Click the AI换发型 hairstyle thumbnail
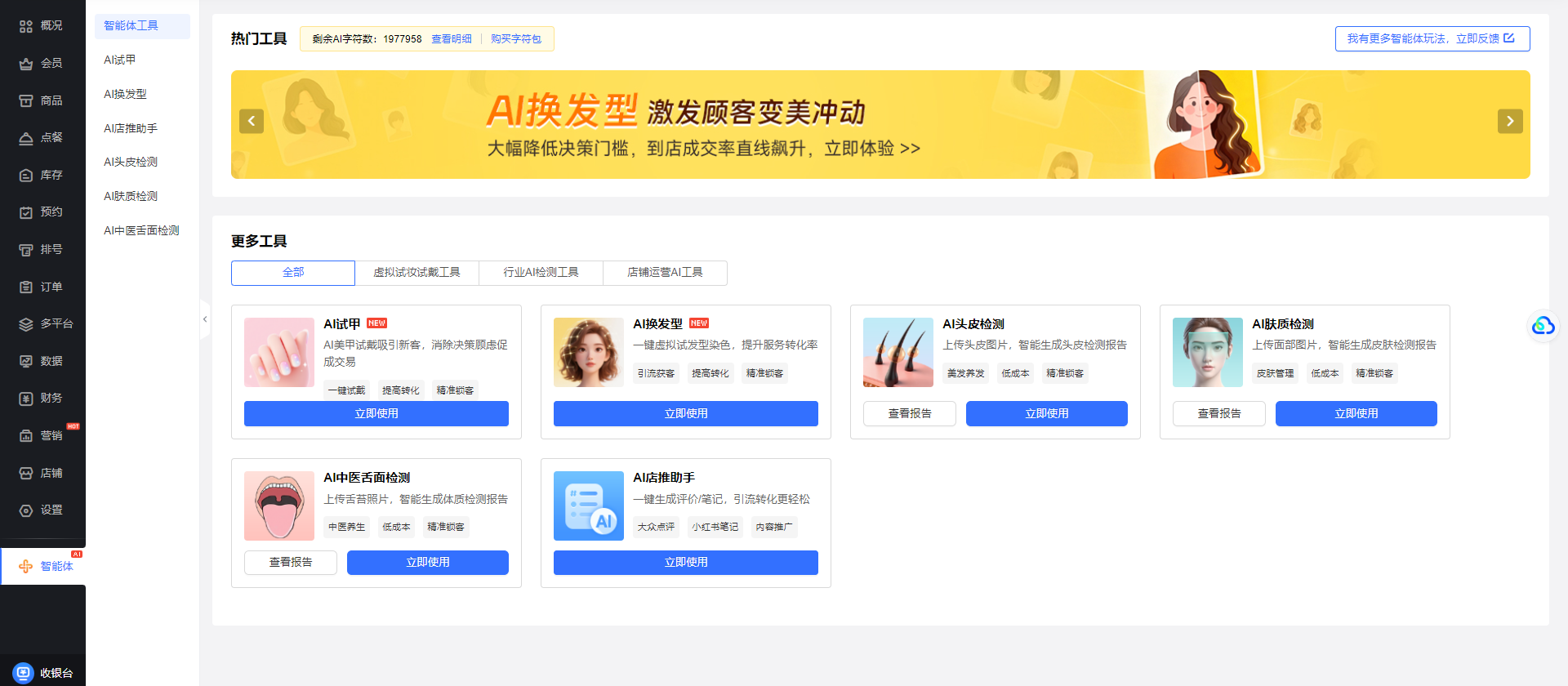1568x686 pixels. click(x=589, y=353)
